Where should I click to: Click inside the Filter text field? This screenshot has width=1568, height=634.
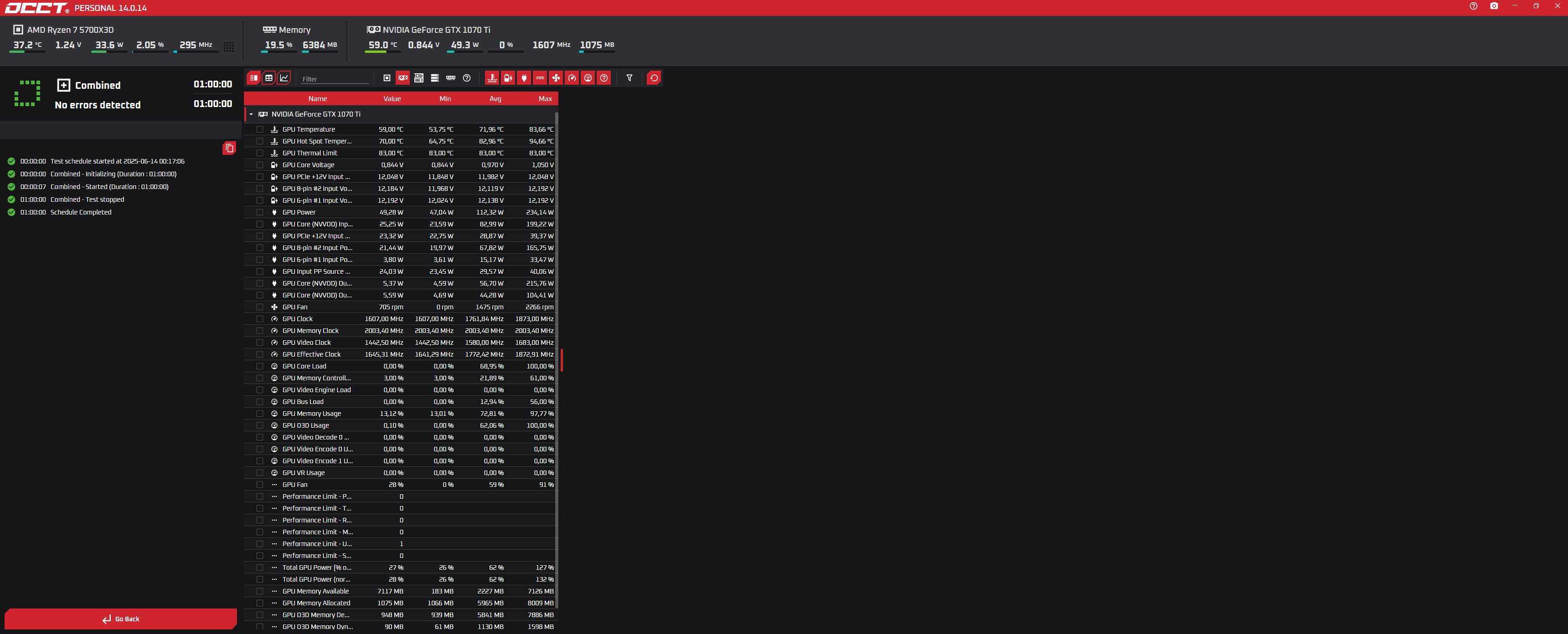[335, 79]
